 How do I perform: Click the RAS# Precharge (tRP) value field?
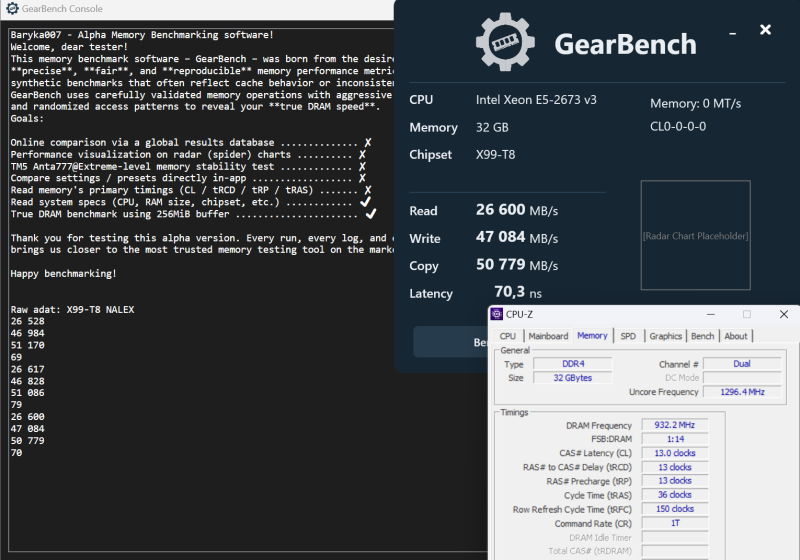tap(674, 480)
